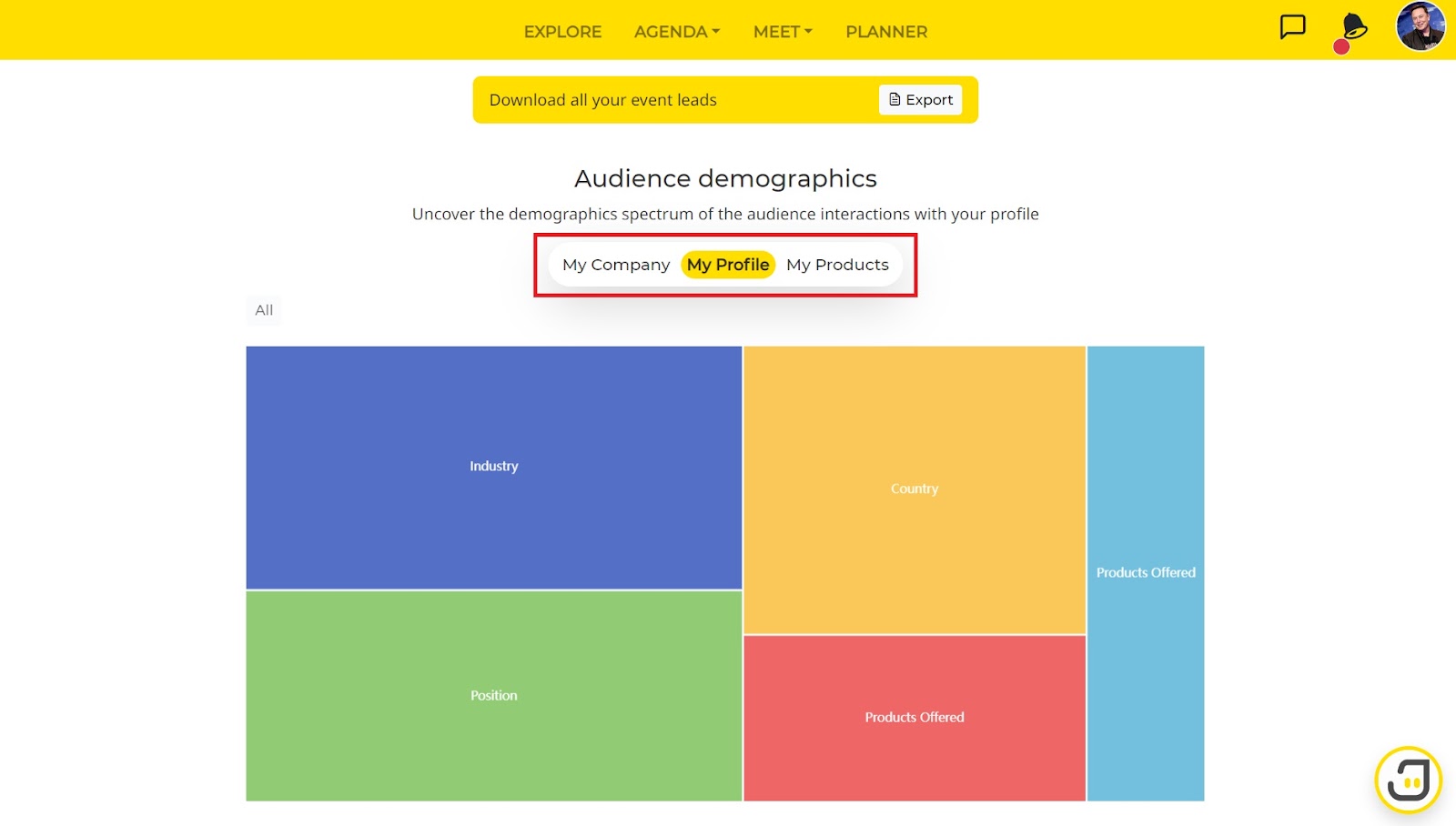This screenshot has width=1456, height=826.
Task: Open the user profile avatar
Action: pyautogui.click(x=1421, y=26)
